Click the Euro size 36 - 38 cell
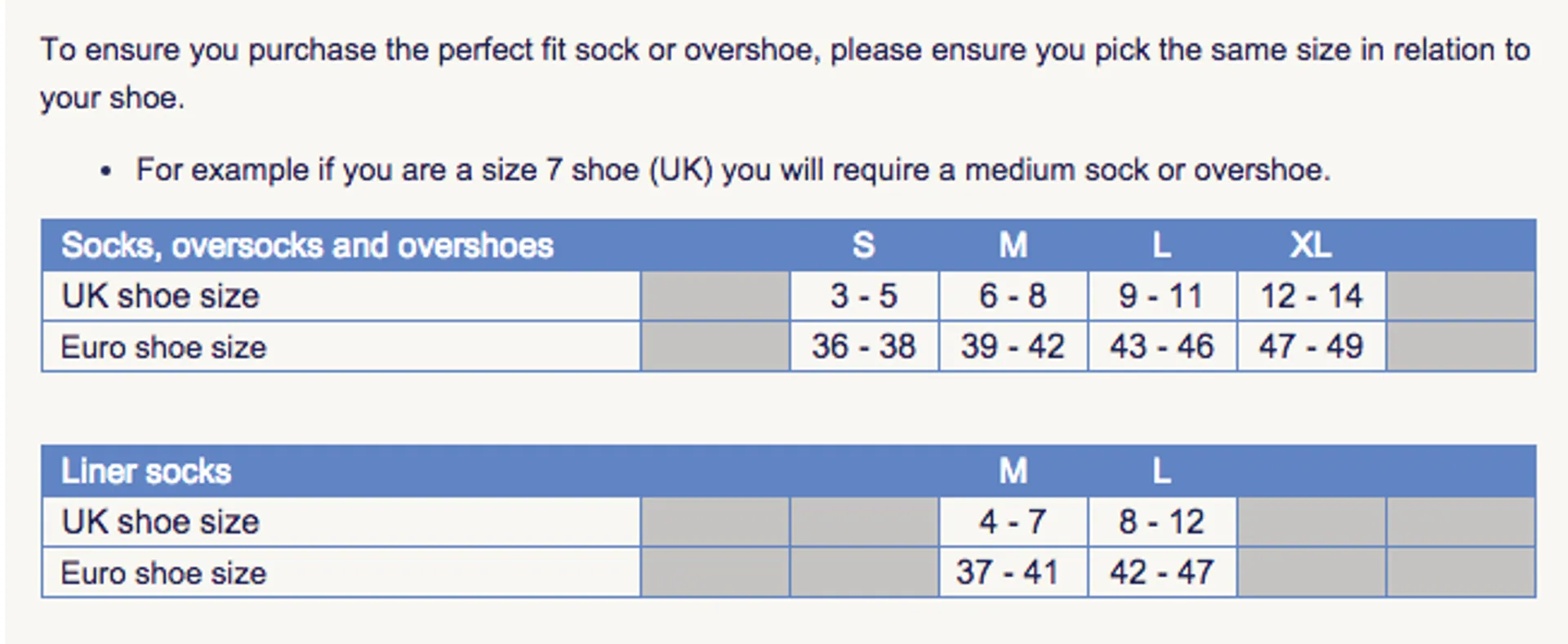The image size is (1568, 644). click(864, 346)
